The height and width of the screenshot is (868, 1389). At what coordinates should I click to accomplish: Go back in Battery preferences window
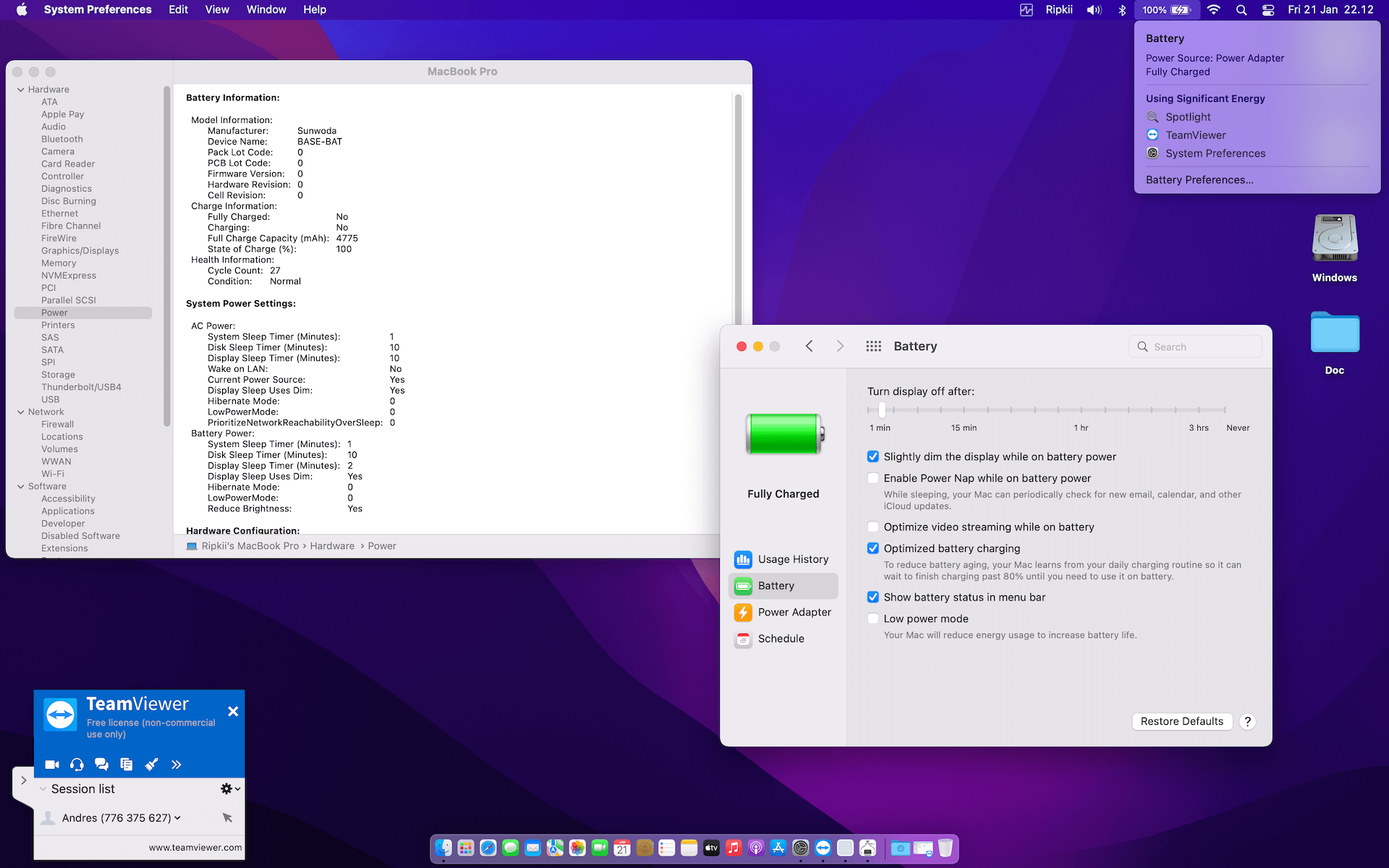(x=810, y=346)
